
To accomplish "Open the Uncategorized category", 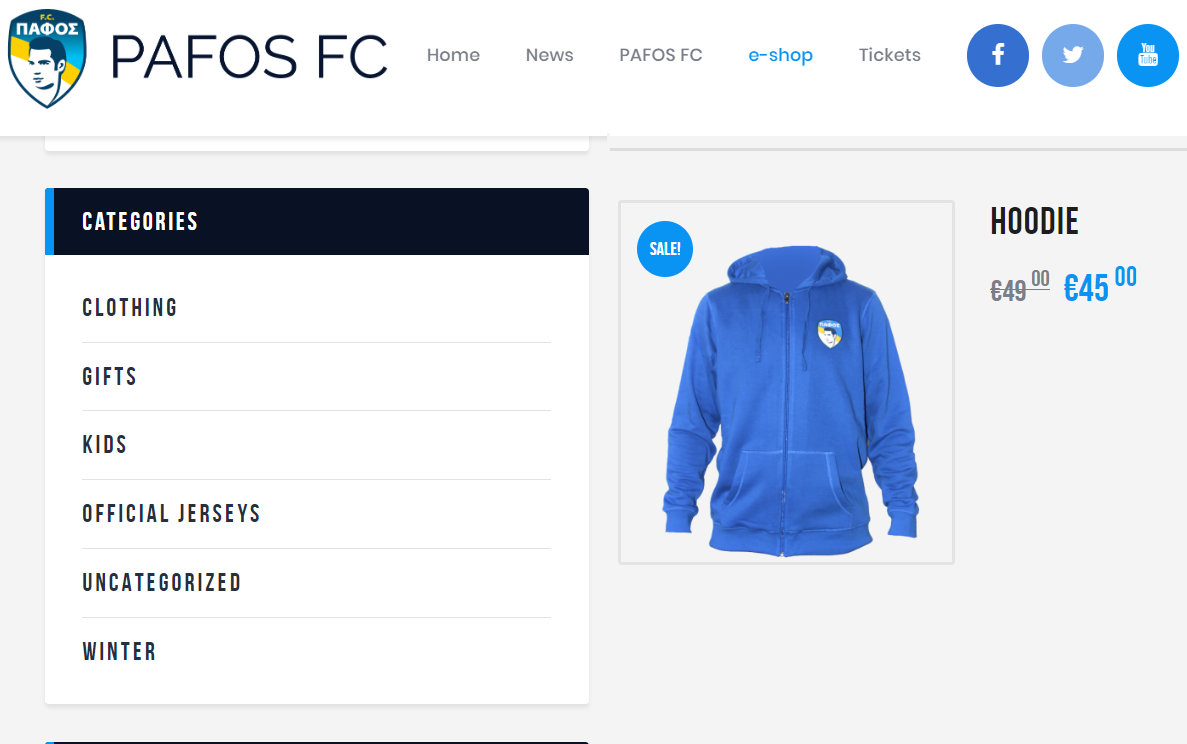I will tap(162, 583).
